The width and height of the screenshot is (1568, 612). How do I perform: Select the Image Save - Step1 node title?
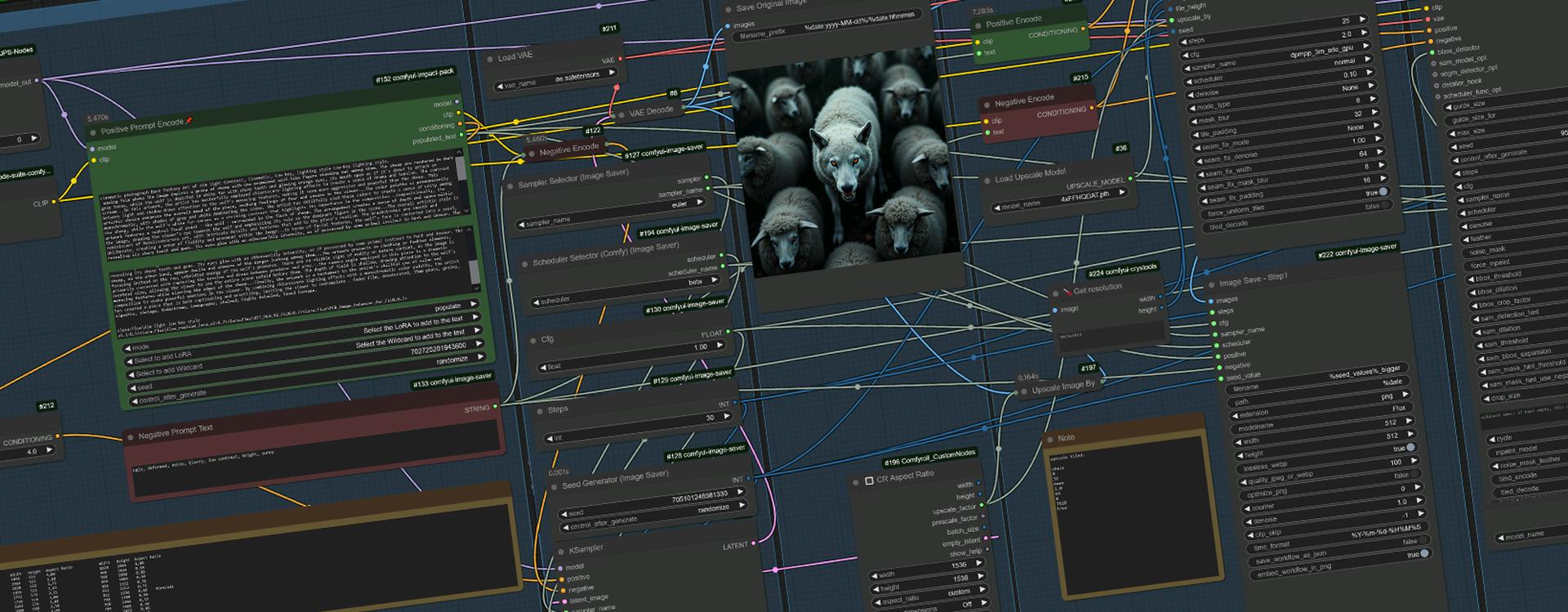pos(1253,281)
